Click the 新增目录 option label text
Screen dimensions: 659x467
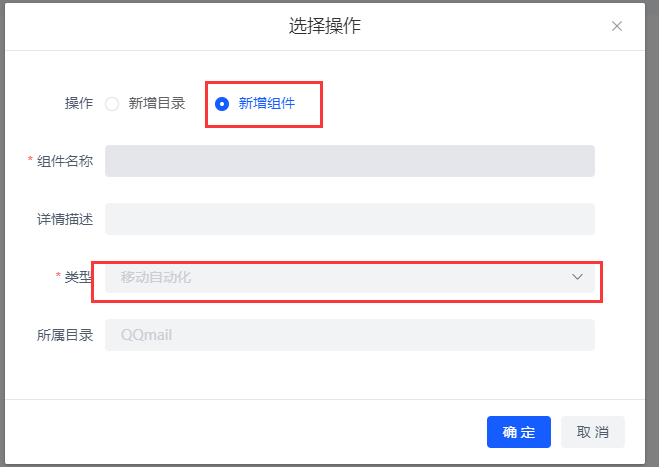pyautogui.click(x=157, y=103)
